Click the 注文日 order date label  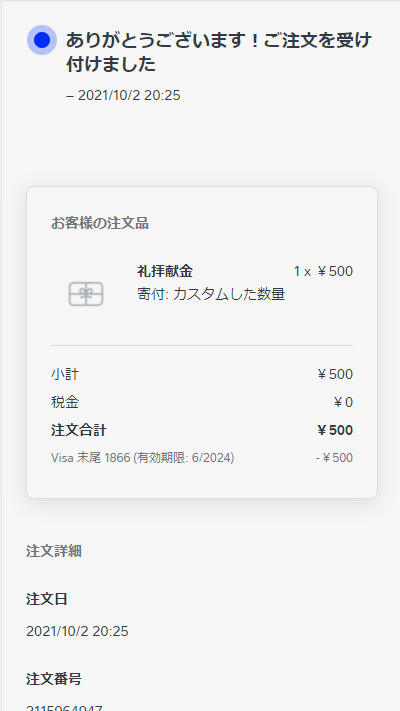point(47,599)
